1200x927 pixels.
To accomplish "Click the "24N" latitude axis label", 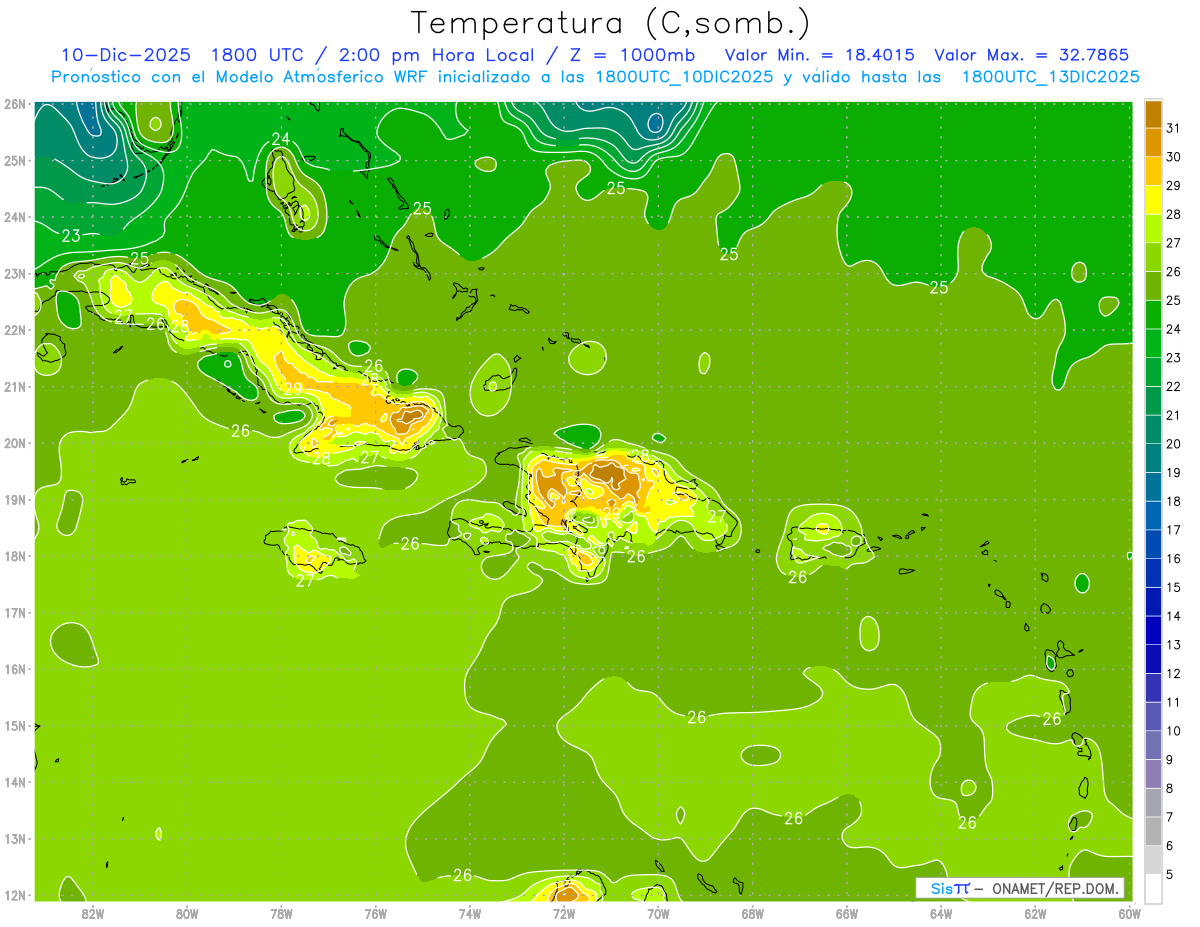I will pyautogui.click(x=15, y=217).
